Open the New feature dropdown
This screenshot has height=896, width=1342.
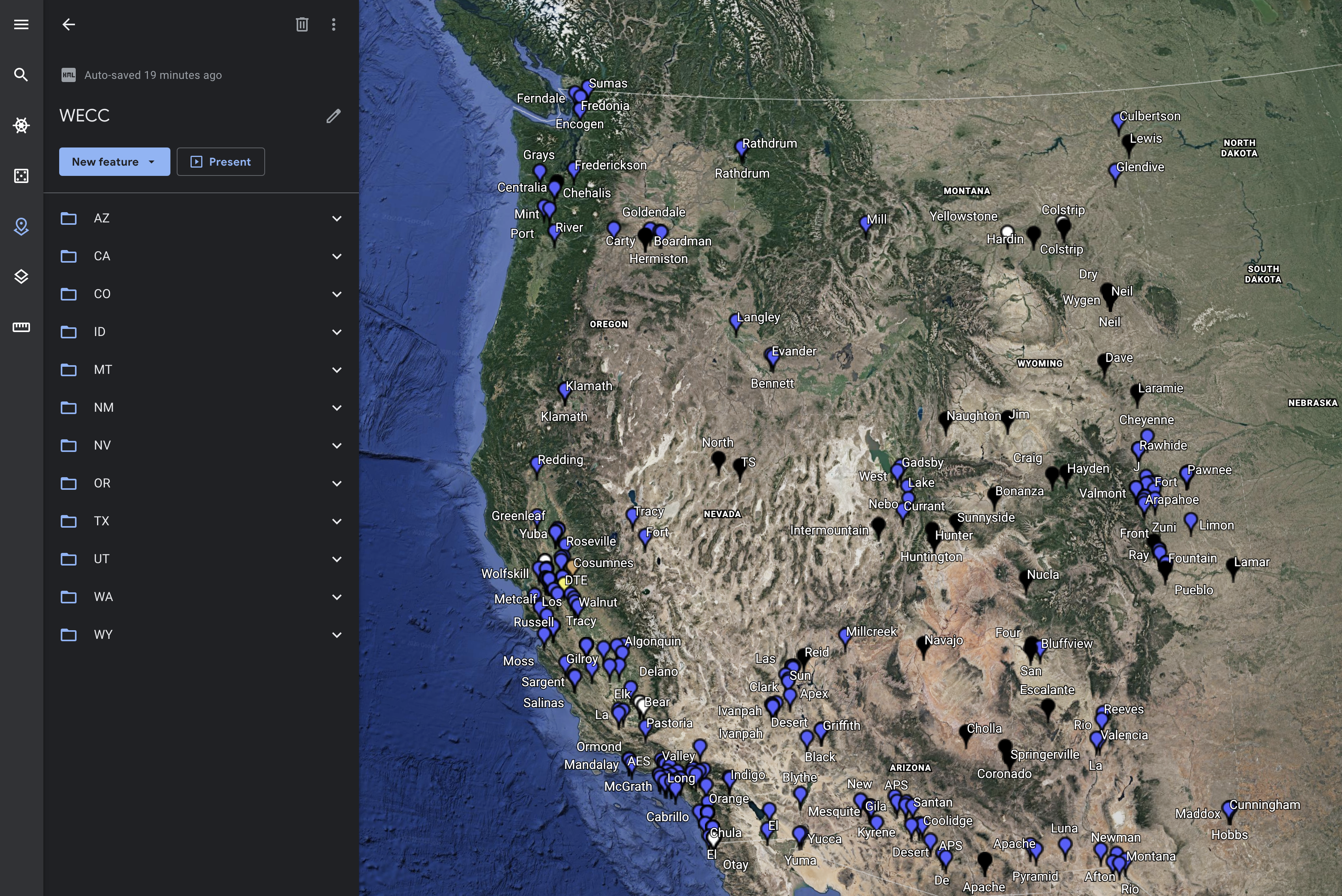point(114,162)
